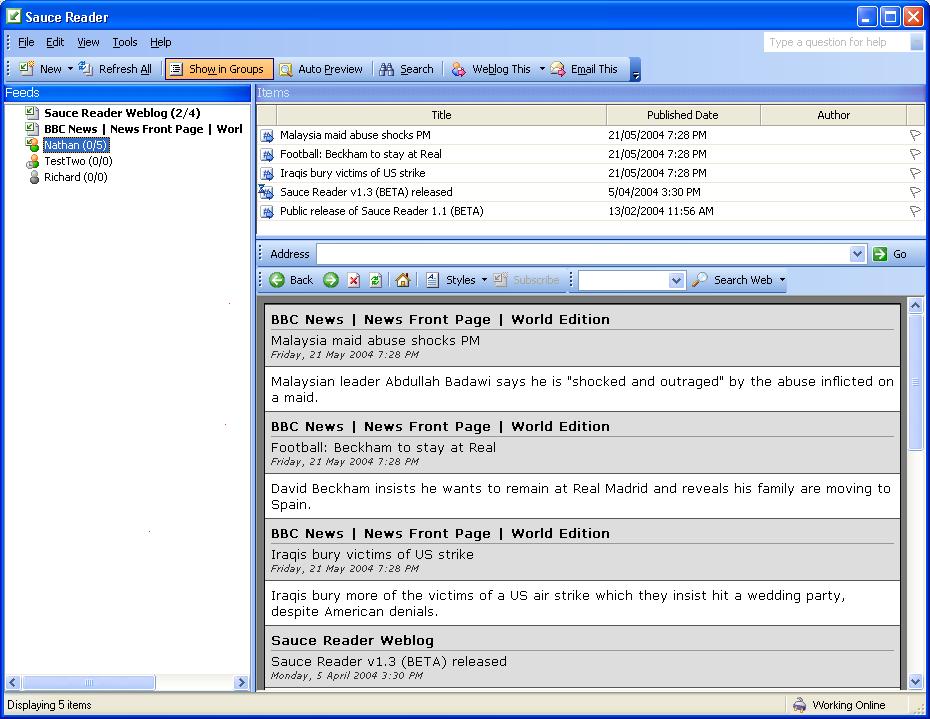Viewport: 930px width, 719px height.
Task: Click the BBC News feed icon
Action: tap(32, 128)
